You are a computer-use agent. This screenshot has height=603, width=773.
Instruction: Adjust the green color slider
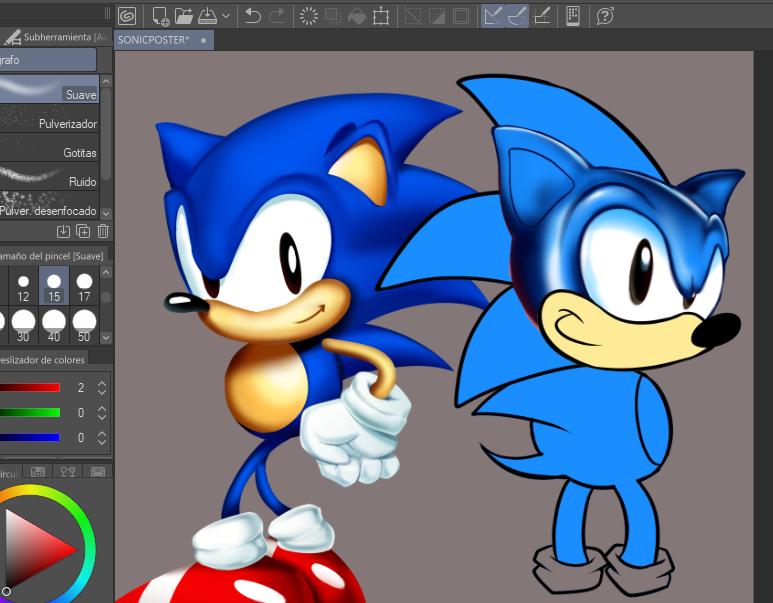point(30,412)
